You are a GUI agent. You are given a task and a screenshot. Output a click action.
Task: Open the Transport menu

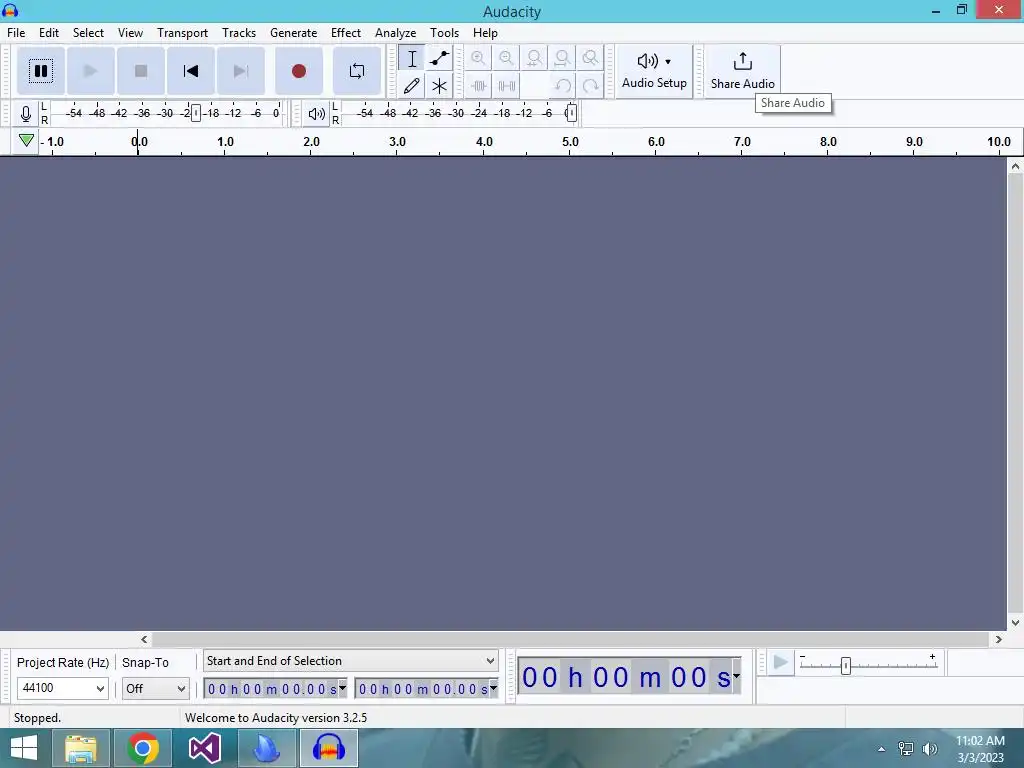[182, 33]
